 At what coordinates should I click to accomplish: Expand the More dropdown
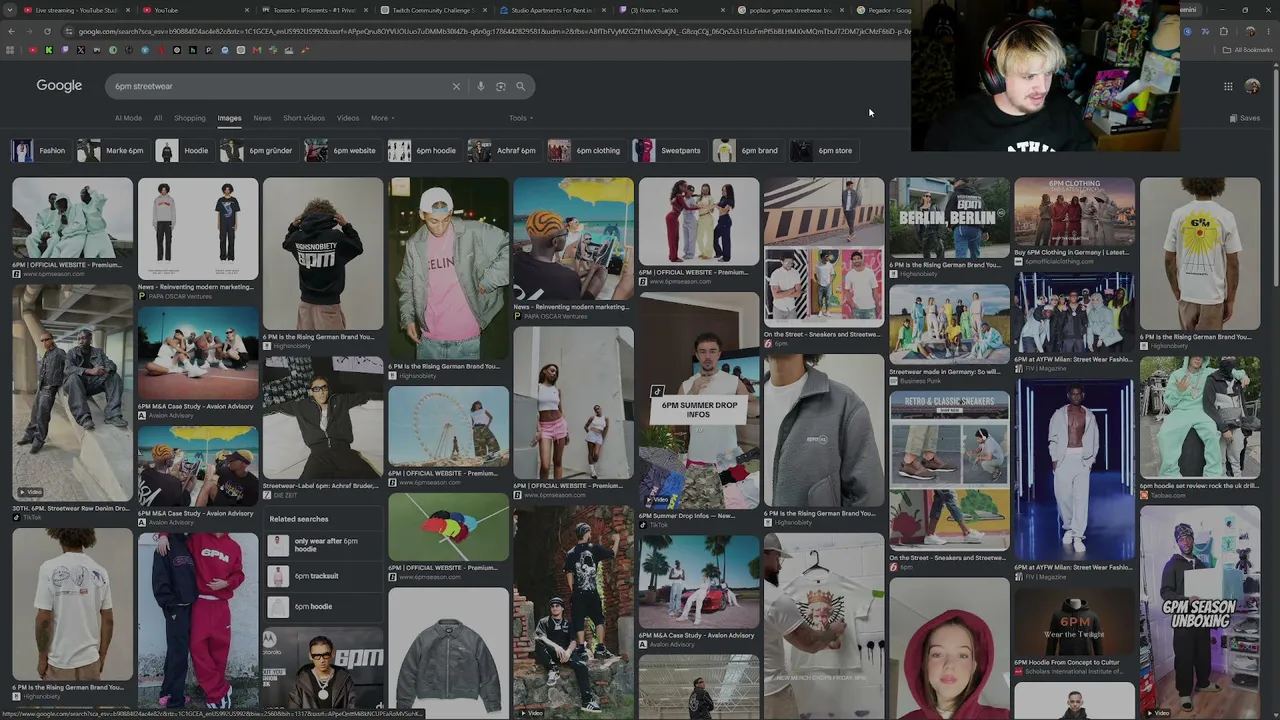[382, 118]
